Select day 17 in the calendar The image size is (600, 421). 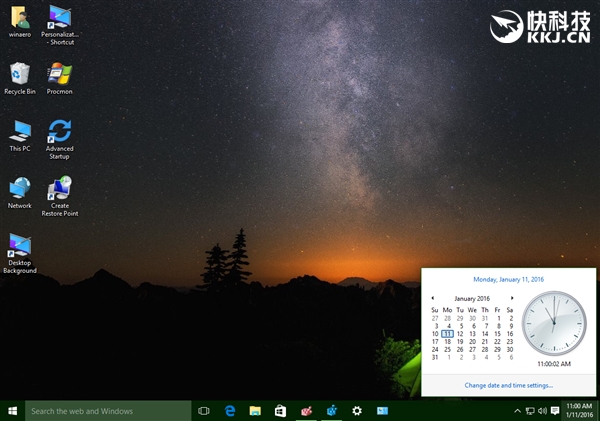tap(435, 342)
